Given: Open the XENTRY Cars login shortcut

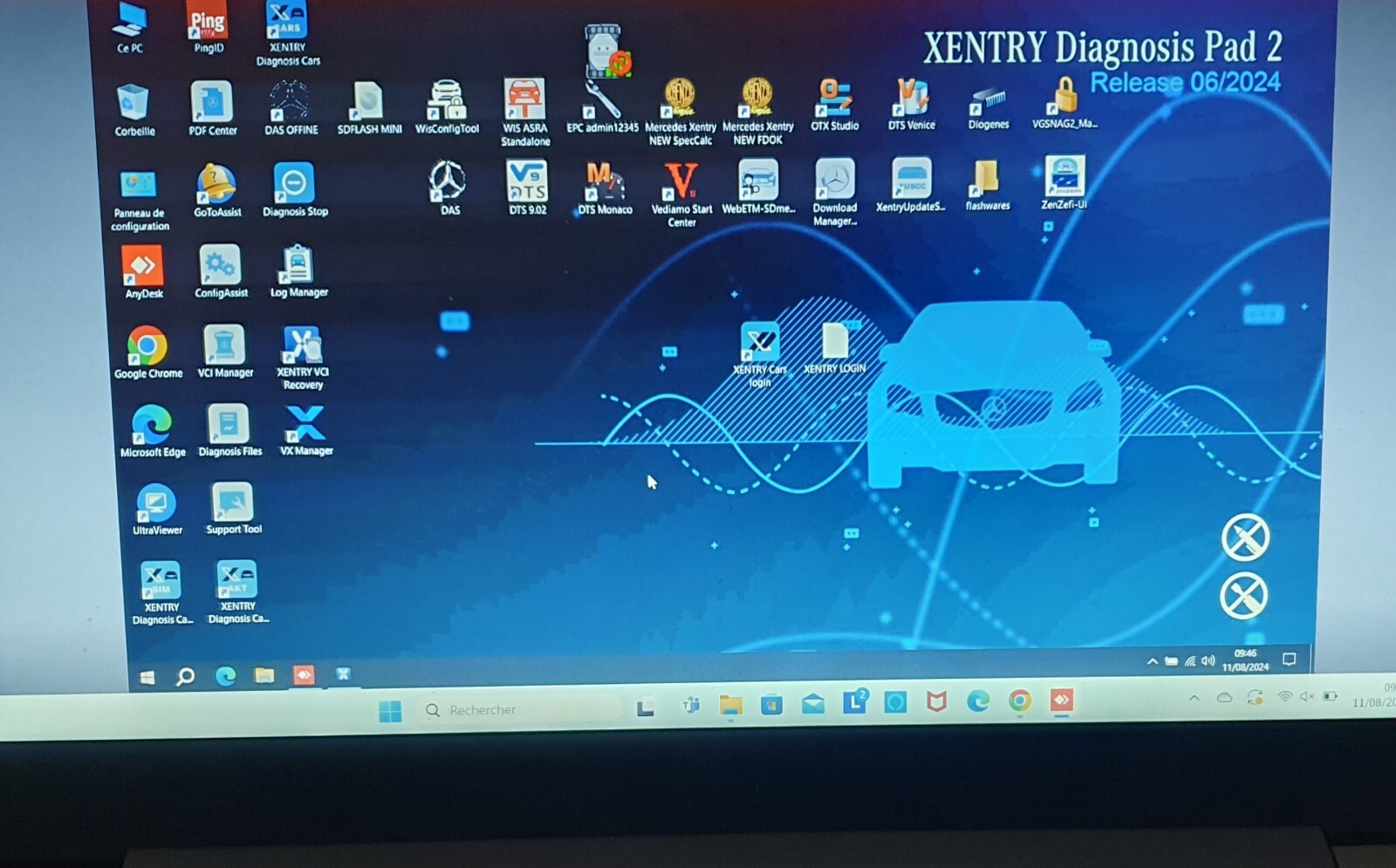Looking at the screenshot, I should 760,354.
